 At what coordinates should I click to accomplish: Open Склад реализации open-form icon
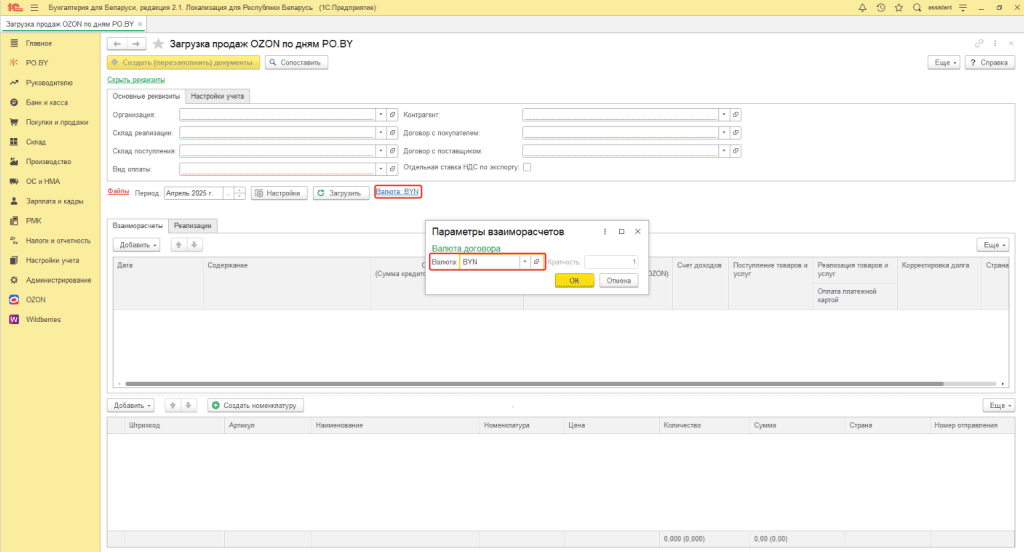(x=392, y=133)
